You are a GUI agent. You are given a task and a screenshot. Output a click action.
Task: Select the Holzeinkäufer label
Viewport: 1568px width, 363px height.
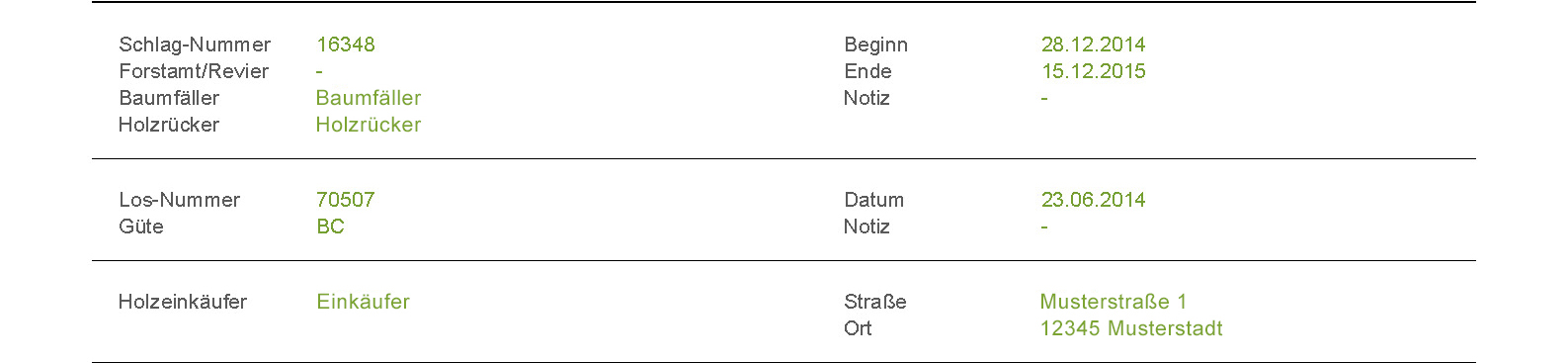[183, 302]
